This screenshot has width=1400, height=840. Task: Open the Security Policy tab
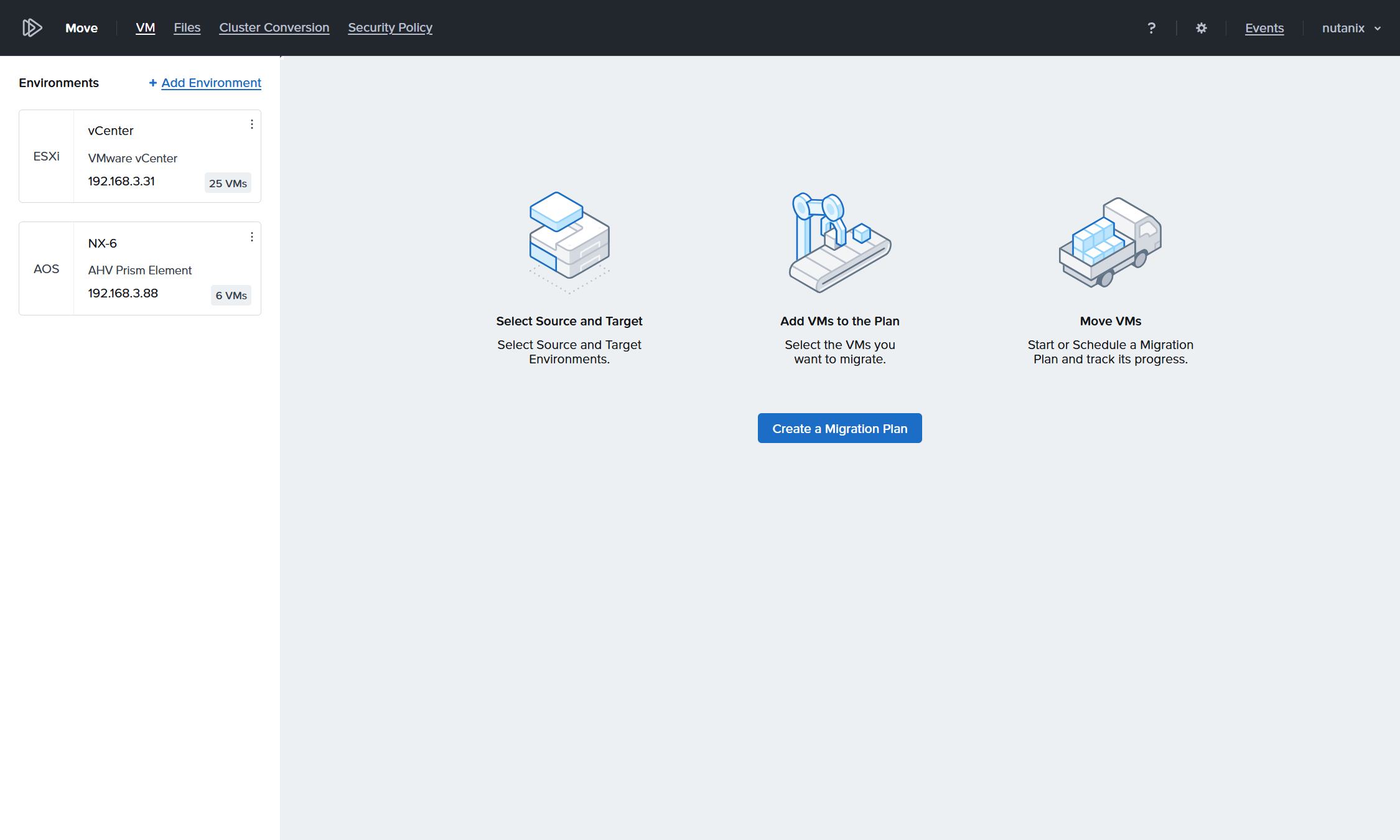390,28
